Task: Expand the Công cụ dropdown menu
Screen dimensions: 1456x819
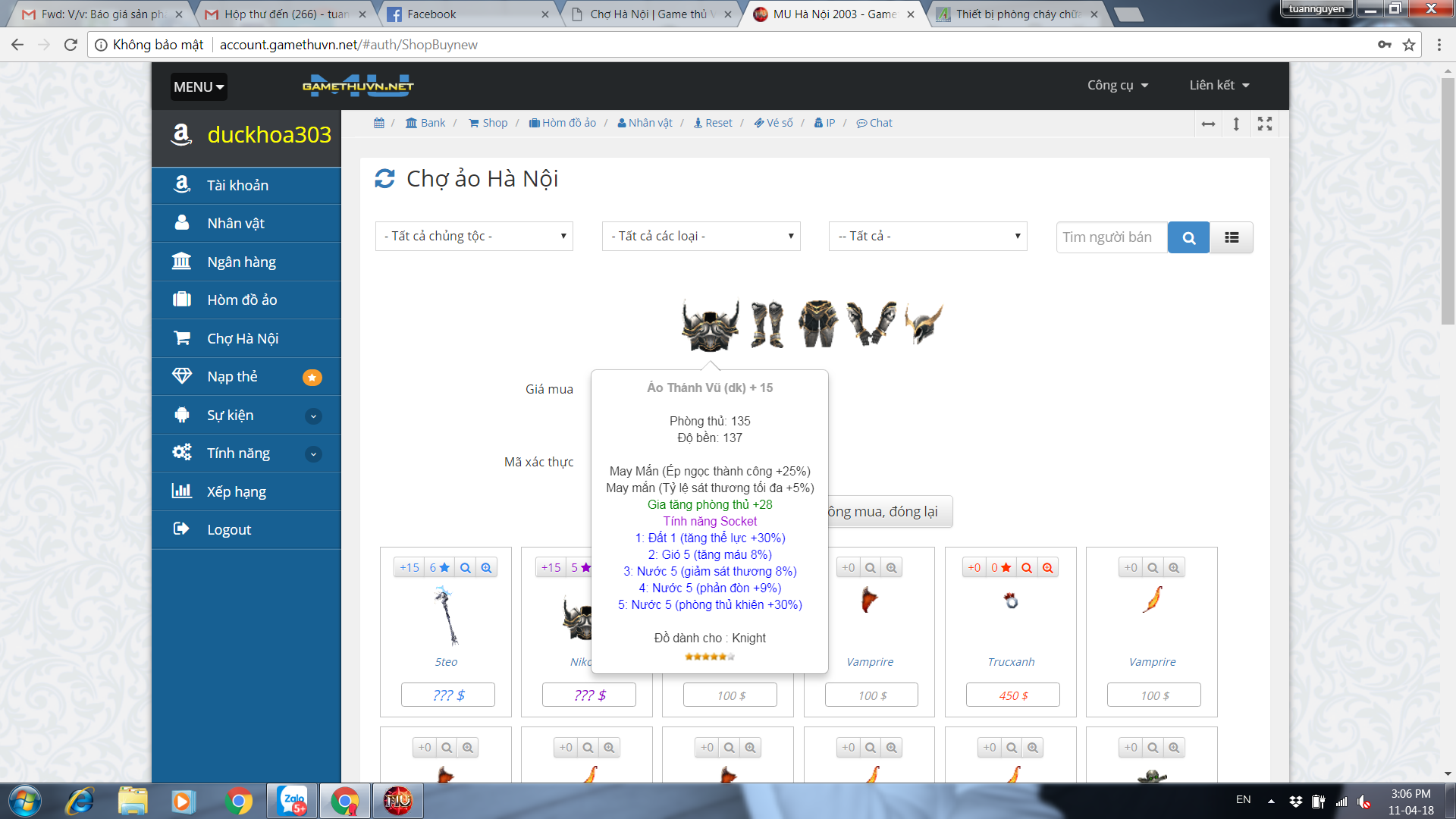Action: (1118, 86)
